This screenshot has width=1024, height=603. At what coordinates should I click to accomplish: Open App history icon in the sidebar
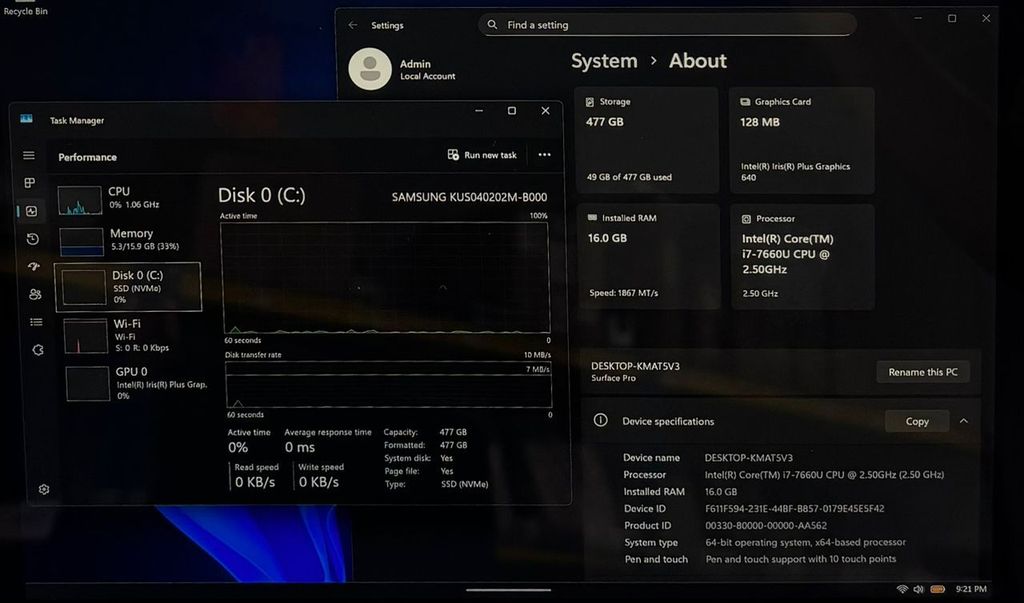coord(32,239)
